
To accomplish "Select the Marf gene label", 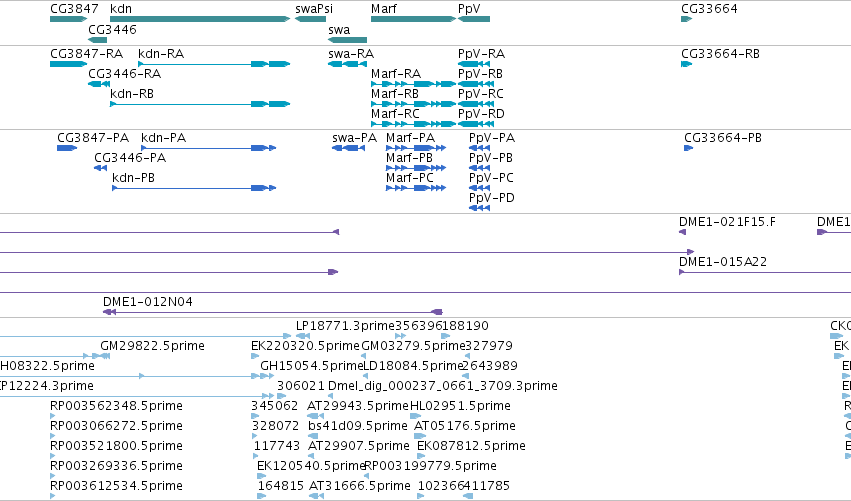I will pyautogui.click(x=384, y=9).
